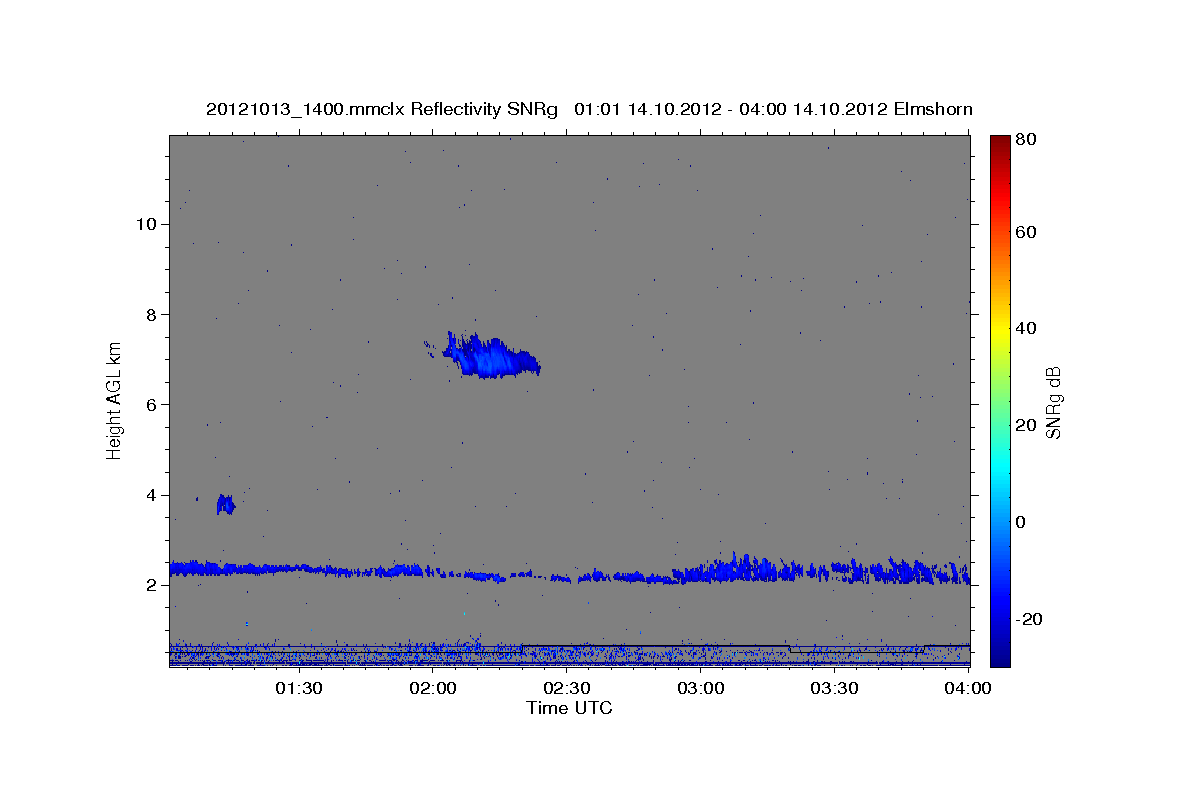
Task: Click the 02:30 time tick label
Action: 566,688
